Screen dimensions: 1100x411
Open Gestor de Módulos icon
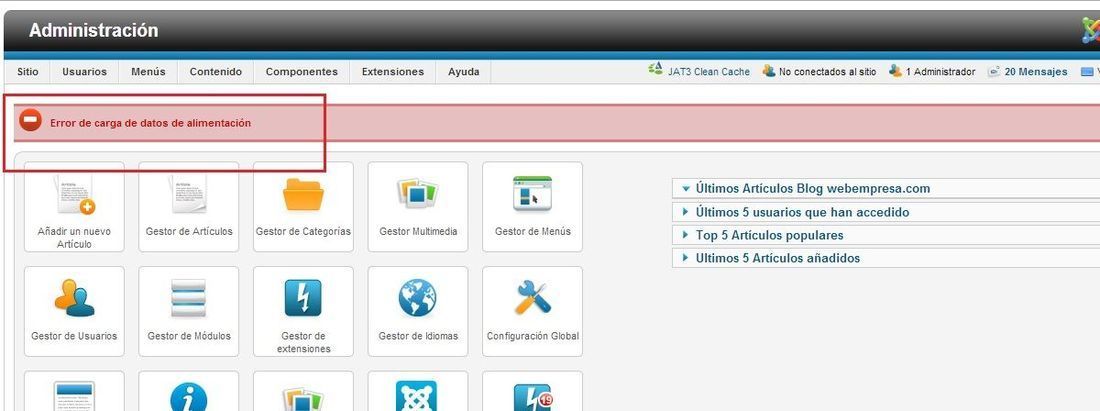click(x=189, y=298)
